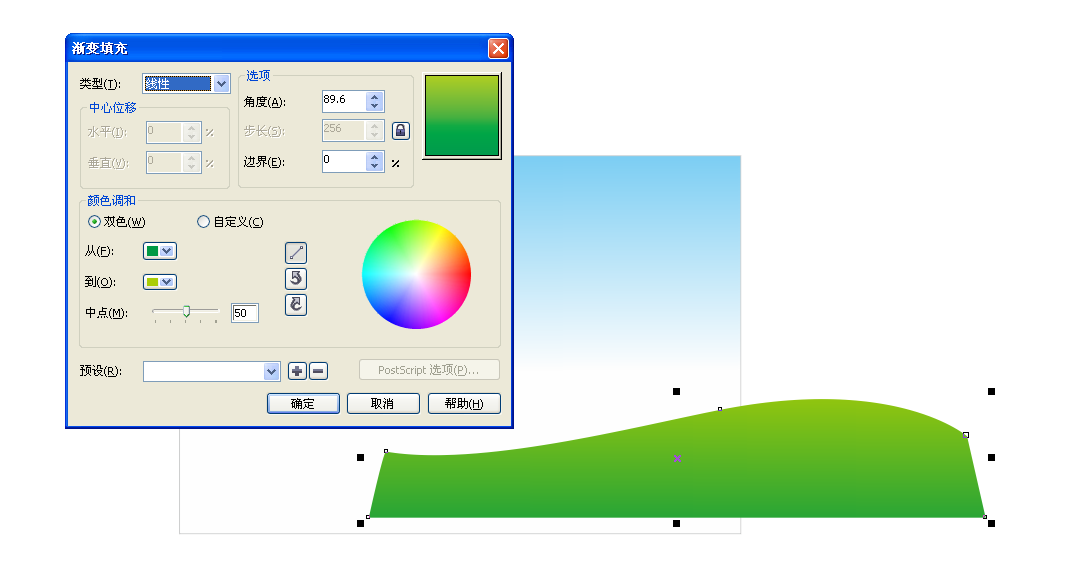
Task: Open the 类型 dropdown list
Action: coord(221,84)
